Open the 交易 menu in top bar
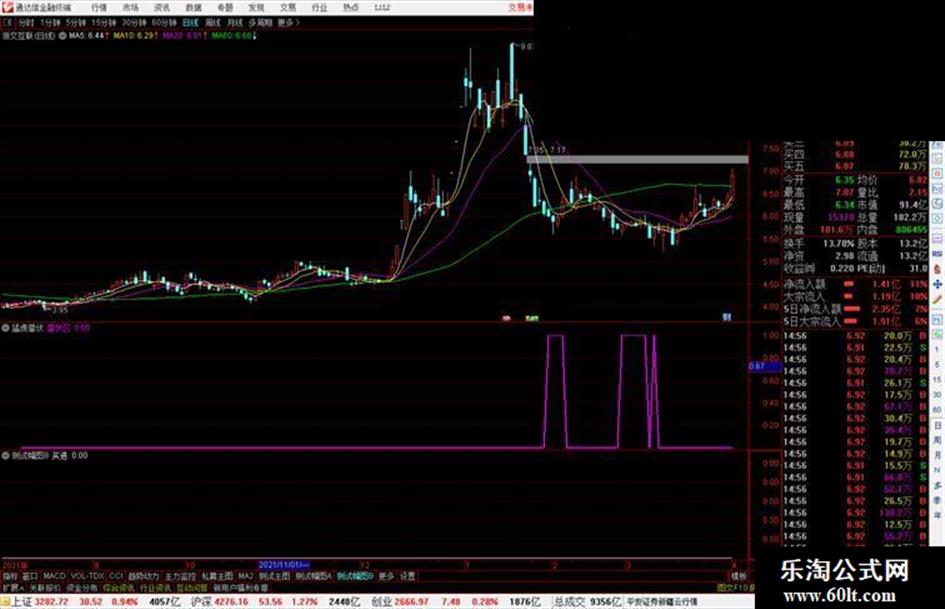This screenshot has width=945, height=609. [x=287, y=7]
